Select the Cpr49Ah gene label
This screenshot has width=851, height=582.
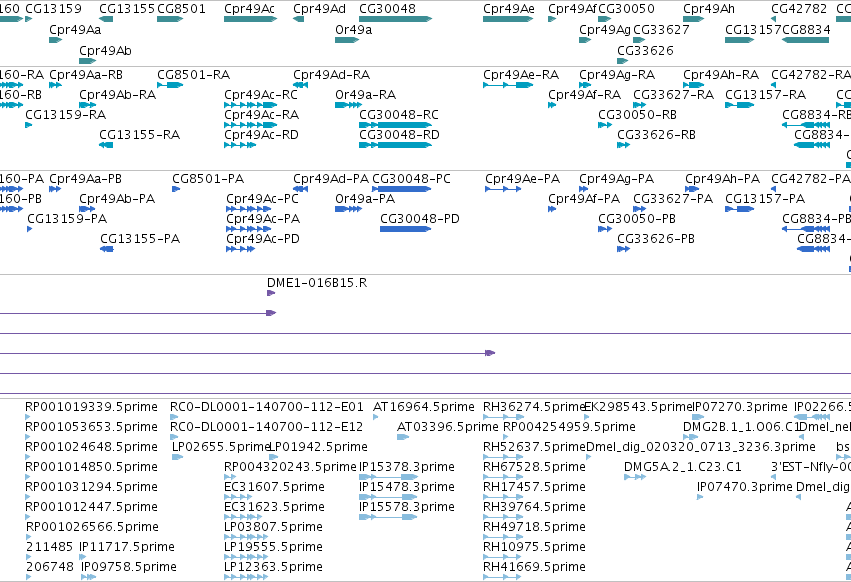pyautogui.click(x=709, y=9)
